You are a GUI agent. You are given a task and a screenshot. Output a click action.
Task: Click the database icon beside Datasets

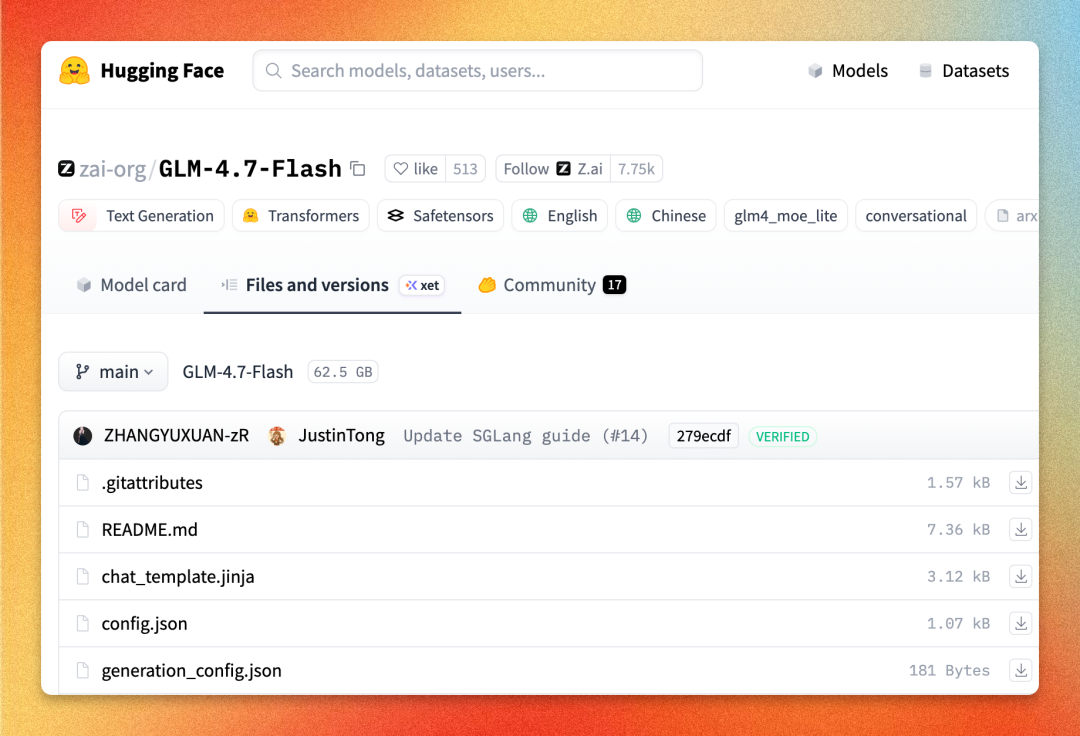pos(926,71)
